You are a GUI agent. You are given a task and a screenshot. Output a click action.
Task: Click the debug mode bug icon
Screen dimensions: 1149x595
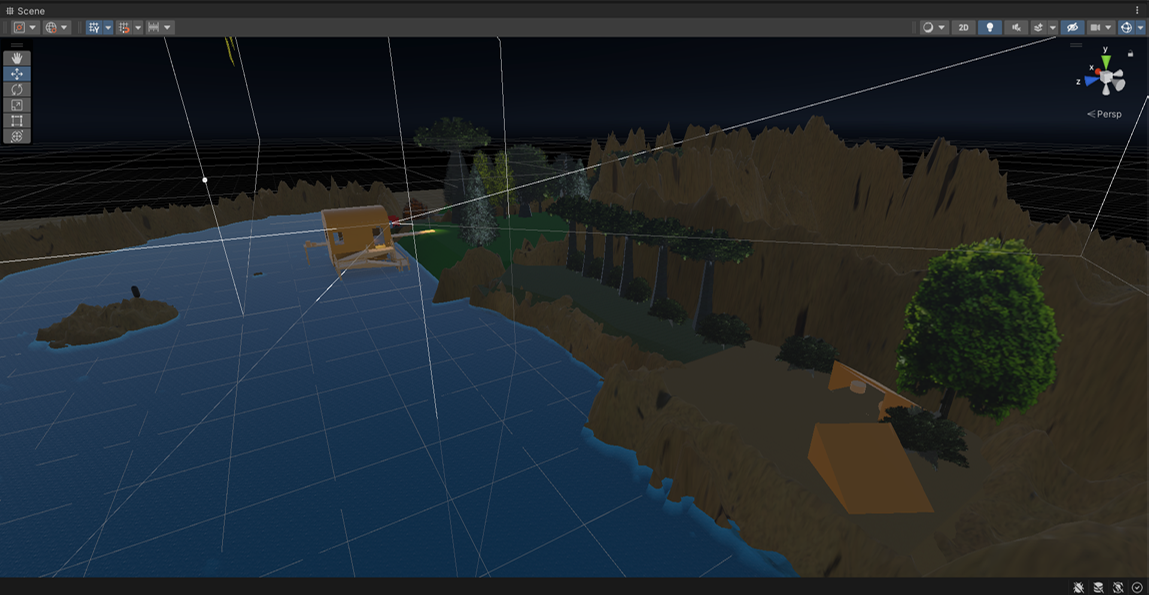1079,587
